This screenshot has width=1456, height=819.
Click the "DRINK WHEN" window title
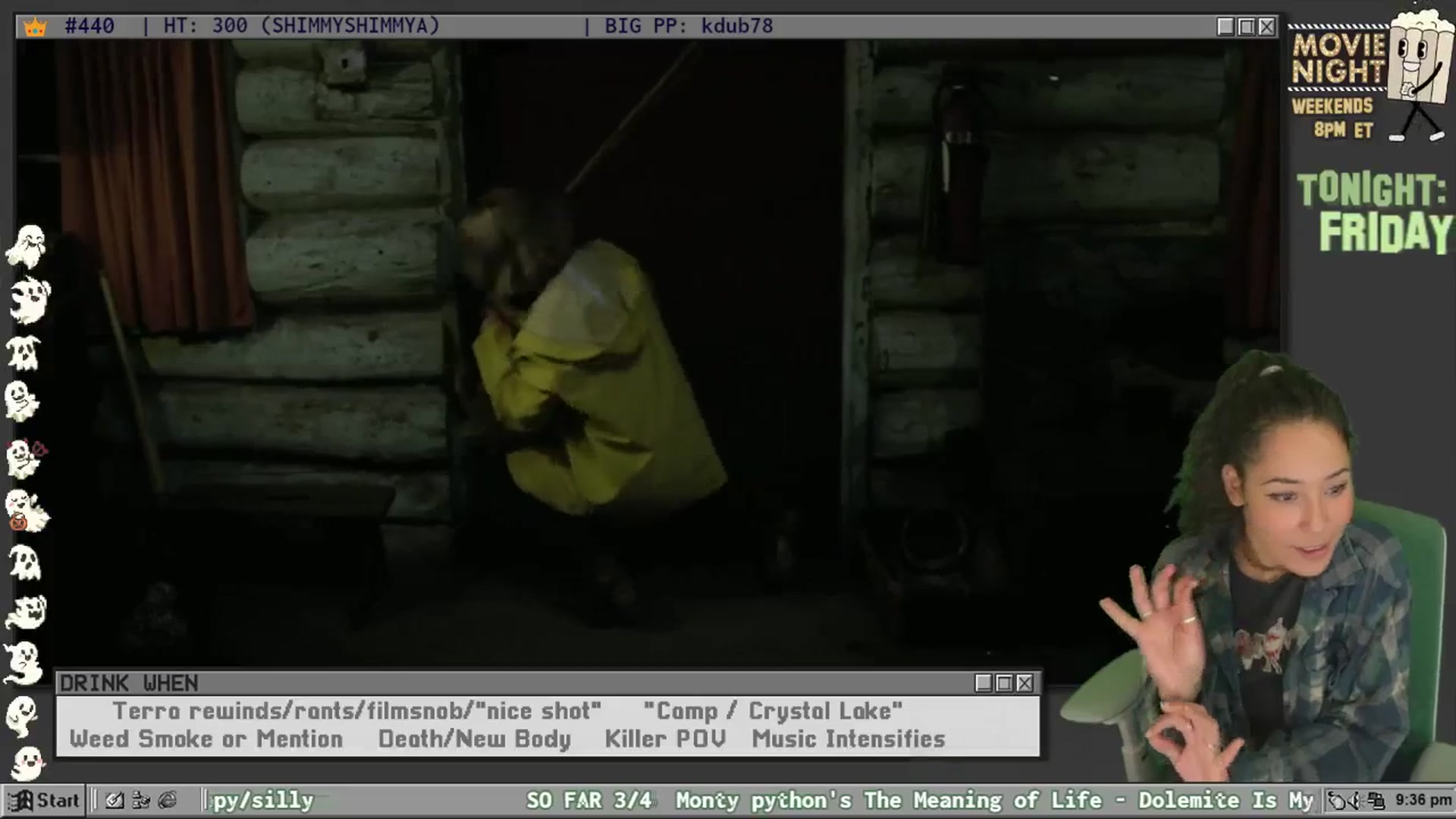point(129,683)
